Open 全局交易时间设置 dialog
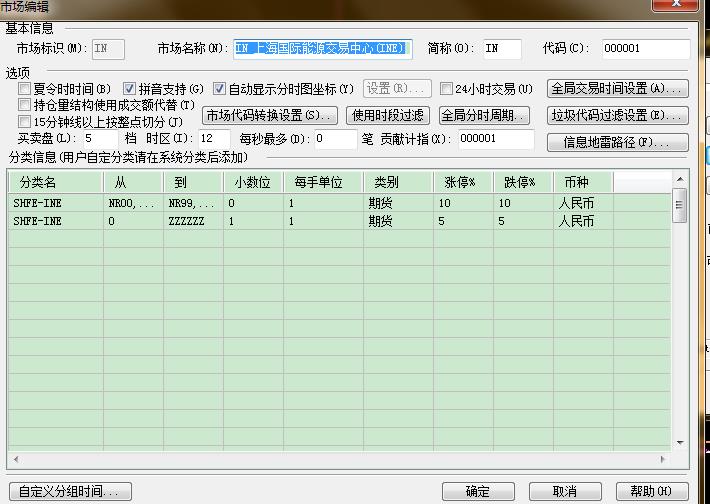 click(618, 89)
